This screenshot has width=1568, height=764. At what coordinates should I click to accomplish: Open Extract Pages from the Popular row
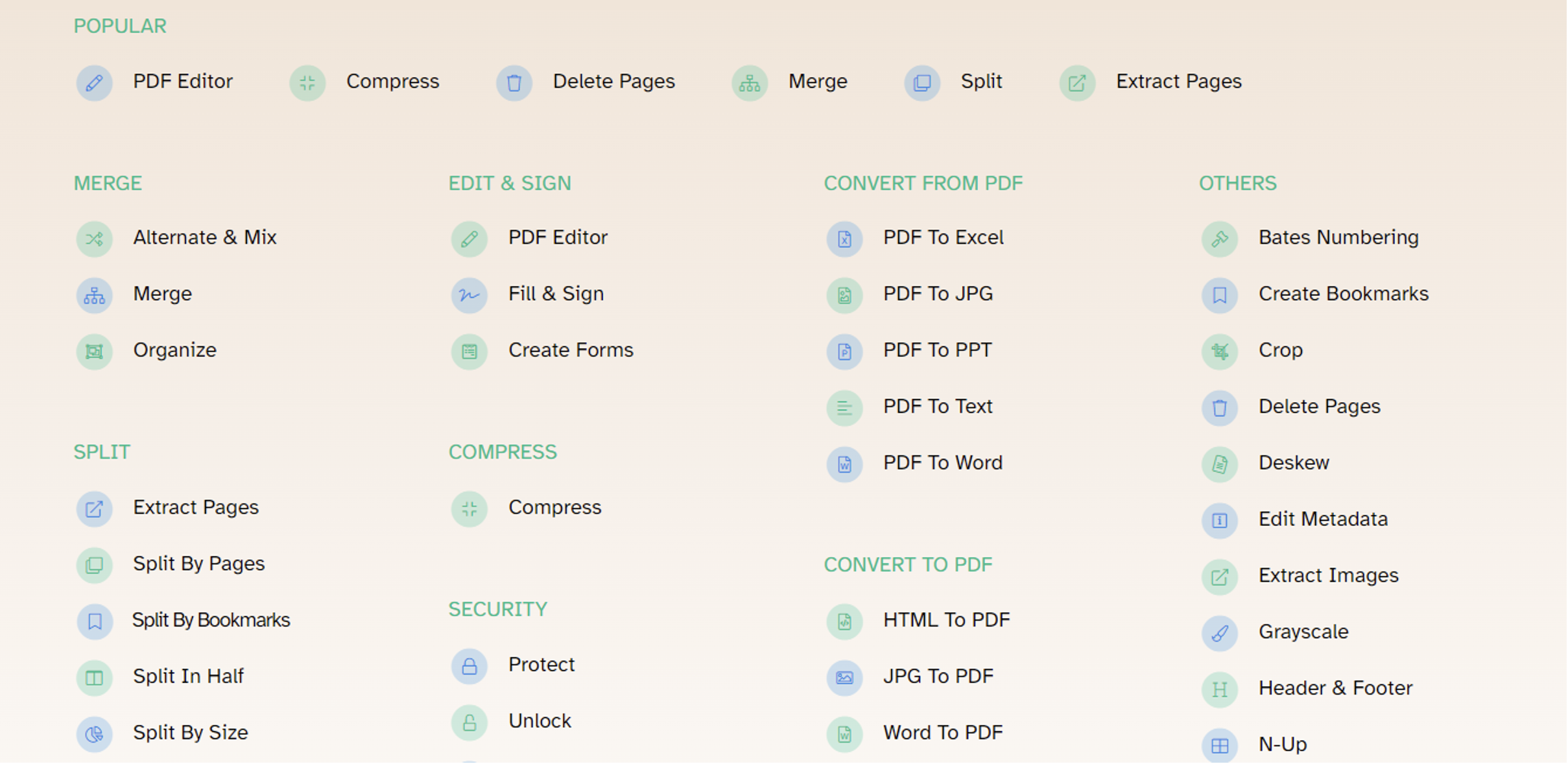click(1179, 82)
